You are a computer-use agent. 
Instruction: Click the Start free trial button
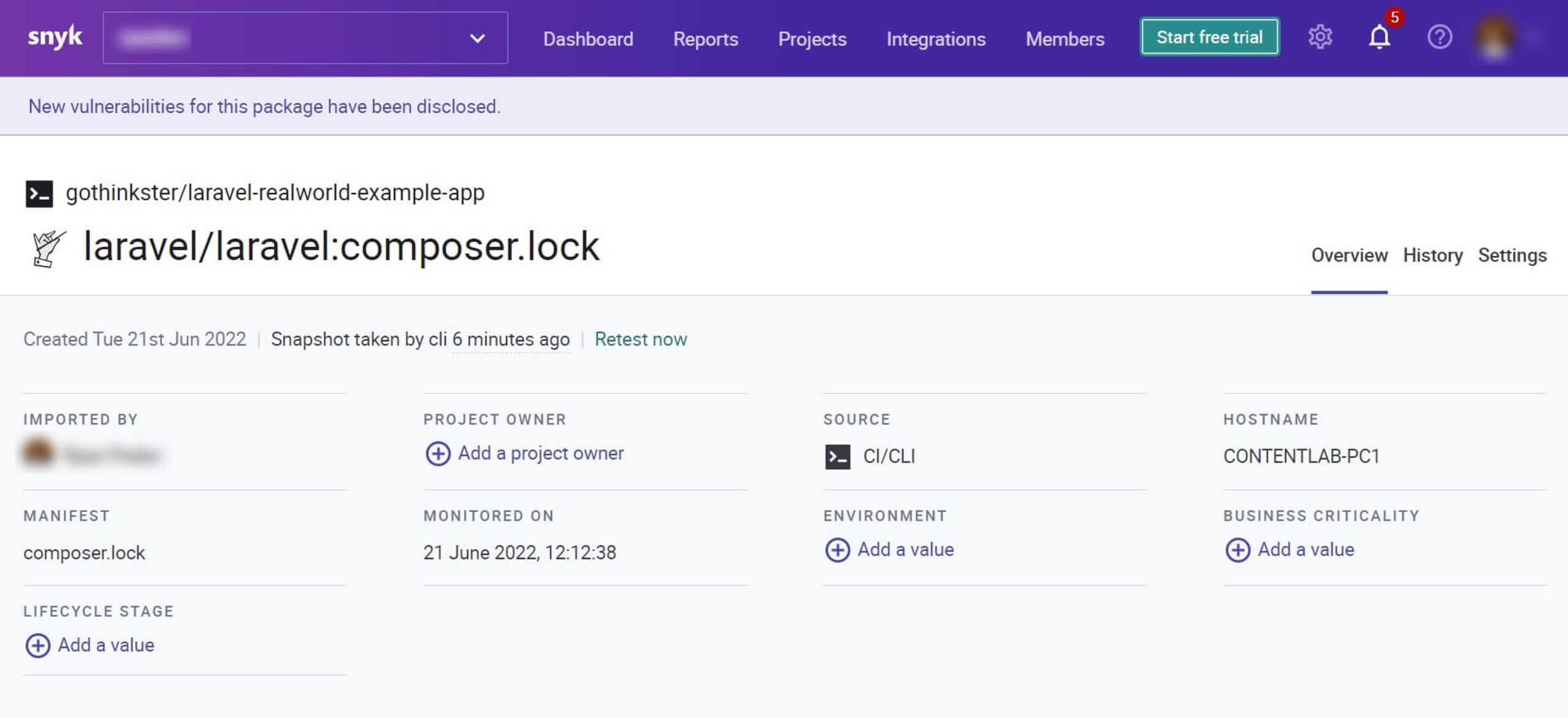click(x=1210, y=37)
